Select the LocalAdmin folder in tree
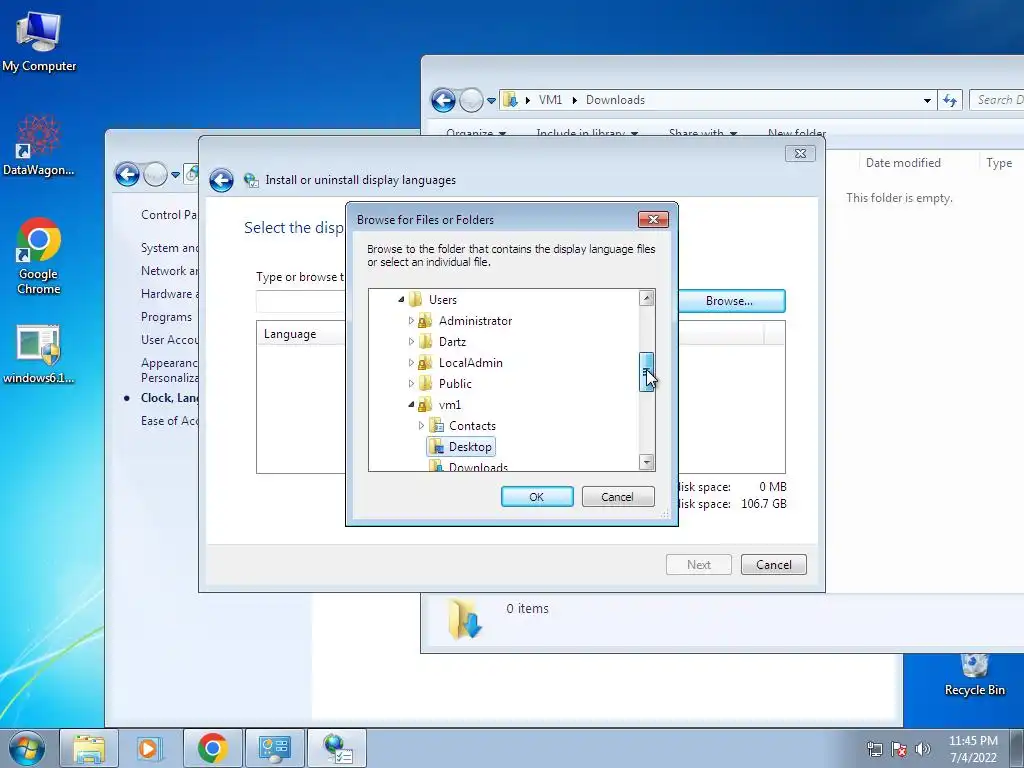The height and width of the screenshot is (768, 1024). point(470,362)
